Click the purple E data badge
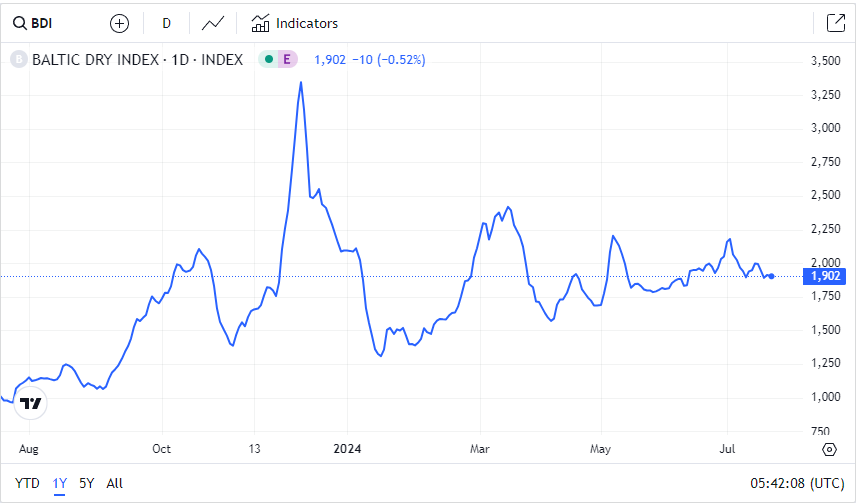 coord(288,60)
